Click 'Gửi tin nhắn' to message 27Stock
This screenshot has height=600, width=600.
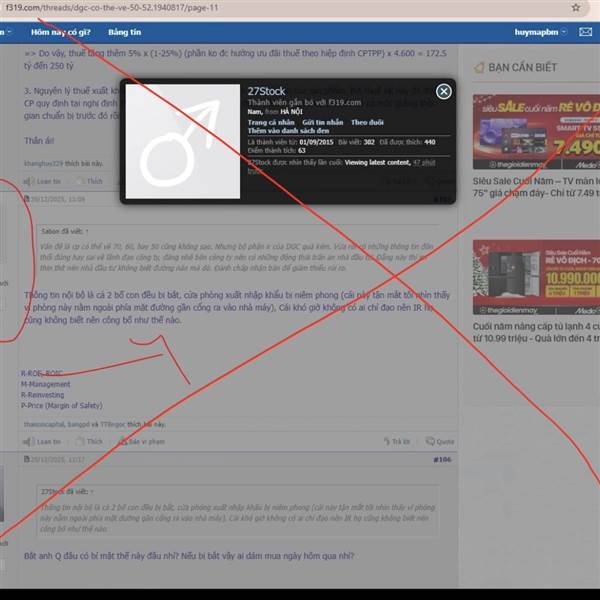[323, 122]
